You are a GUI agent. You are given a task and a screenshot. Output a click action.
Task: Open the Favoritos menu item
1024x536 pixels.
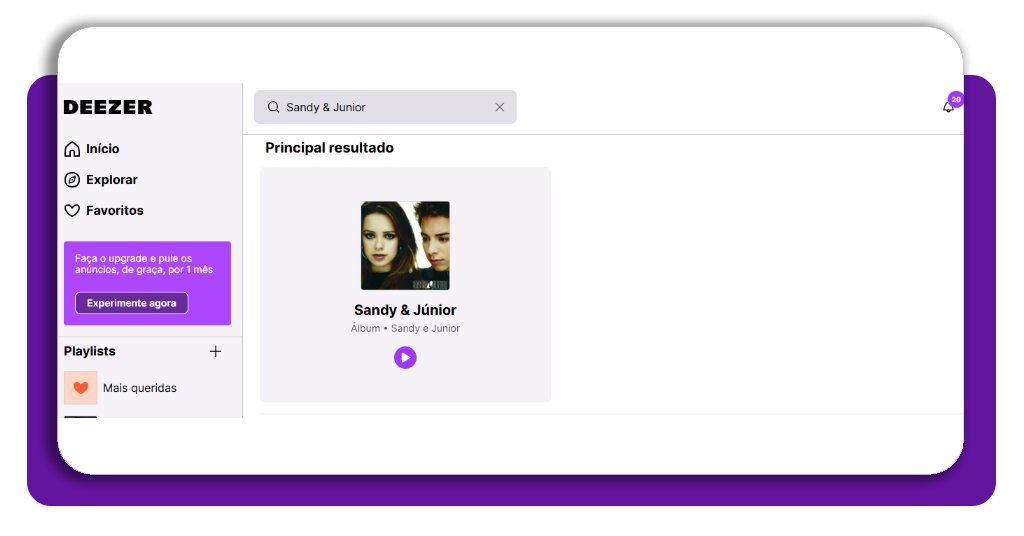[x=114, y=211]
